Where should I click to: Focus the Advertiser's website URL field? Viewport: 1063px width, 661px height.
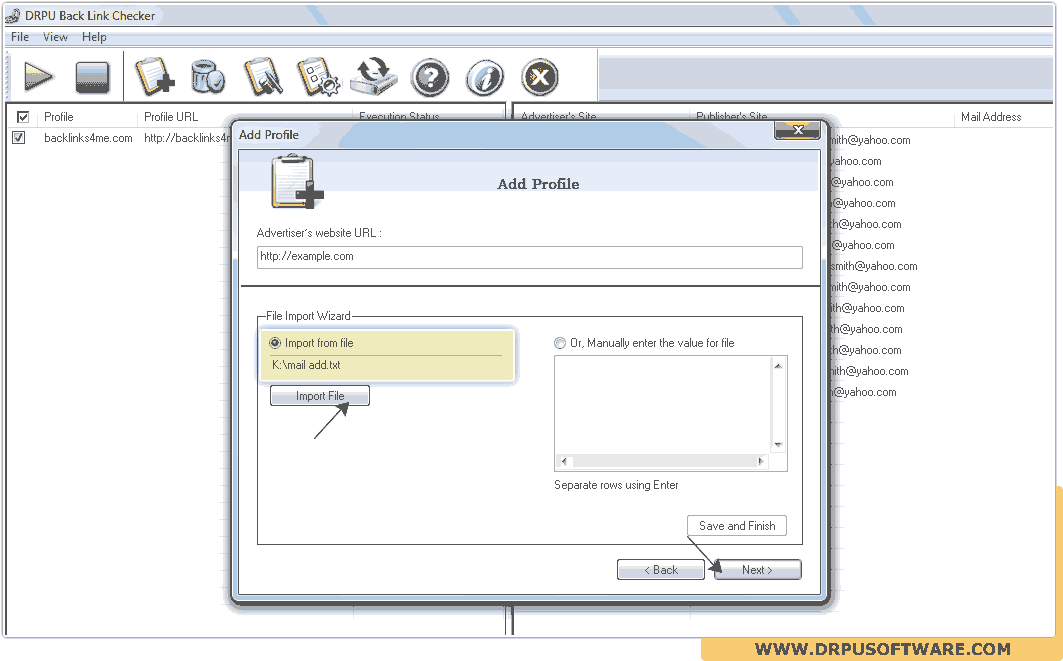coord(529,257)
